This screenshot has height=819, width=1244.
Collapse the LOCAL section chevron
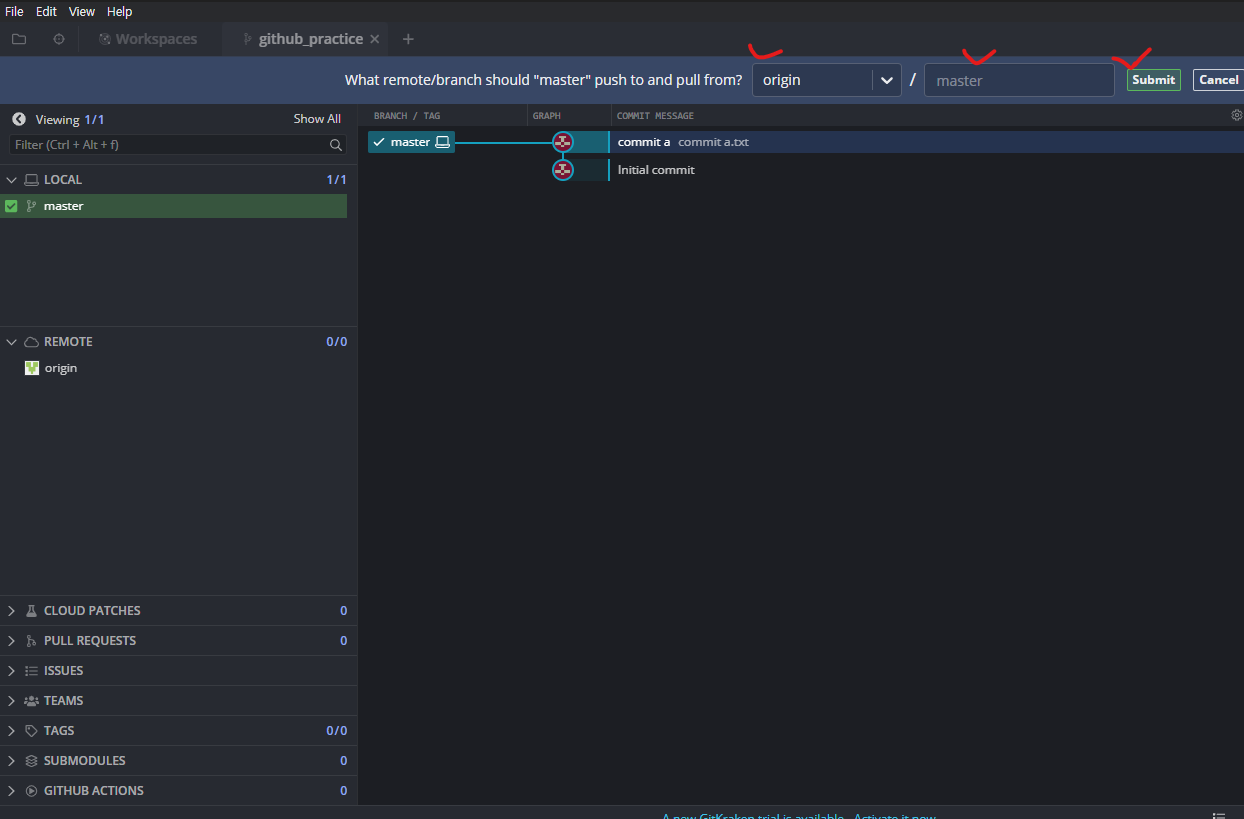pyautogui.click(x=12, y=180)
